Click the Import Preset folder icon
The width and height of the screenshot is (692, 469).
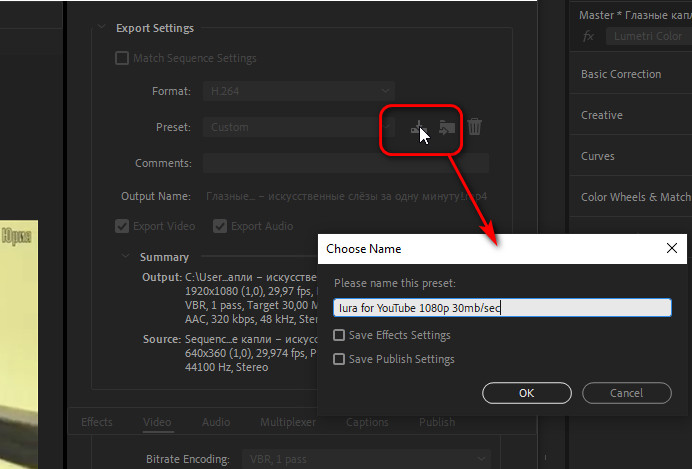coord(447,127)
